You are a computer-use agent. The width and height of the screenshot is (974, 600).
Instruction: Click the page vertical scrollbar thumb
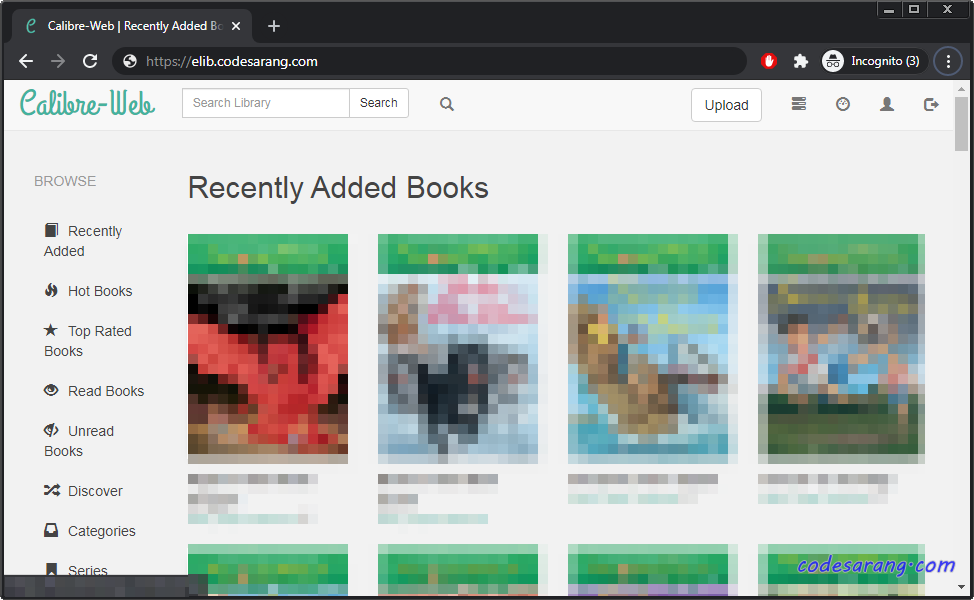(x=961, y=124)
